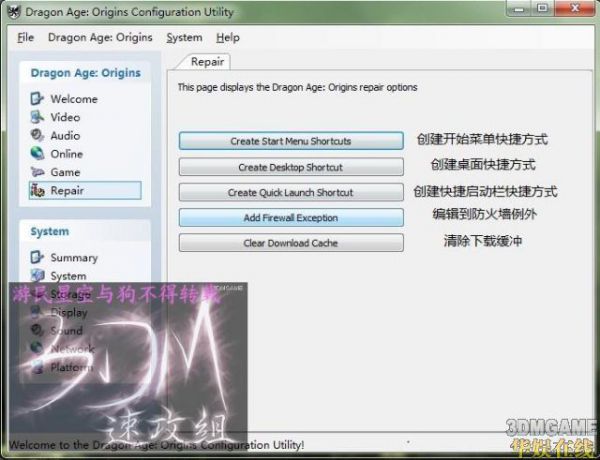Click the Online globe icon
This screenshot has width=600, height=460.
point(38,154)
